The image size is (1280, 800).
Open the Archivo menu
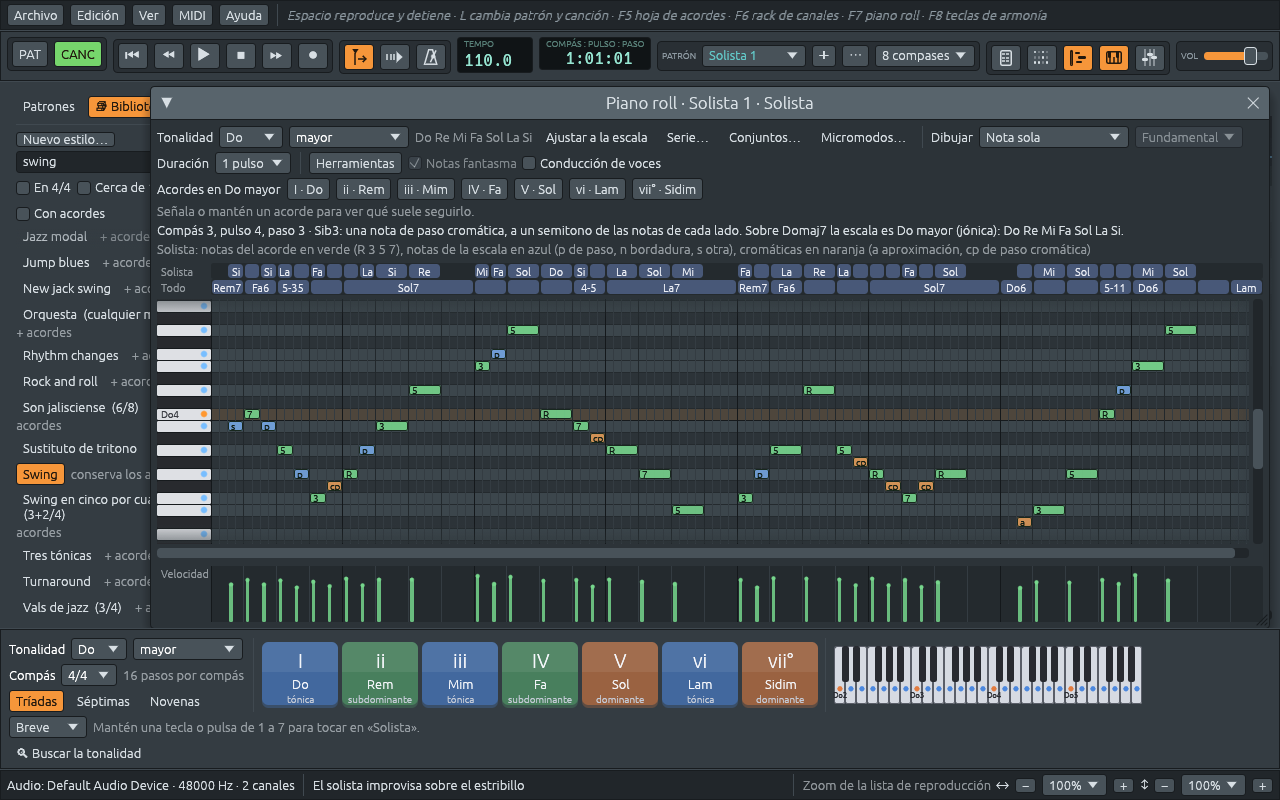pyautogui.click(x=36, y=15)
